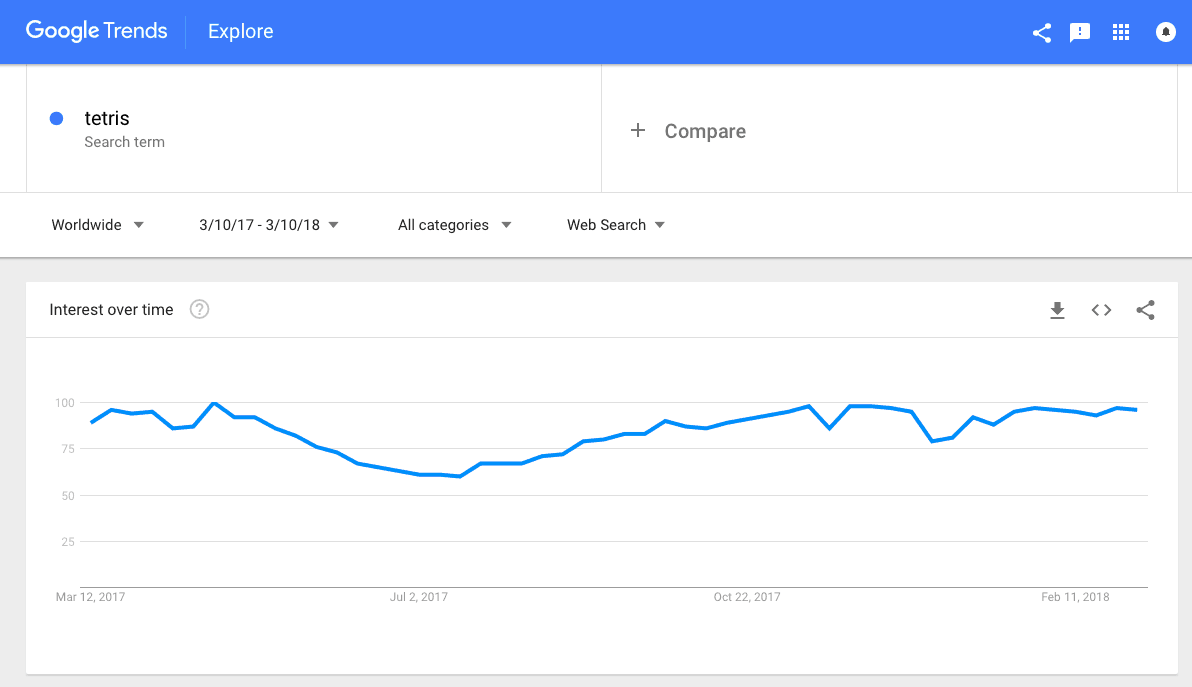Send feedback via the feedback icon
This screenshot has width=1192, height=687.
tap(1080, 32)
